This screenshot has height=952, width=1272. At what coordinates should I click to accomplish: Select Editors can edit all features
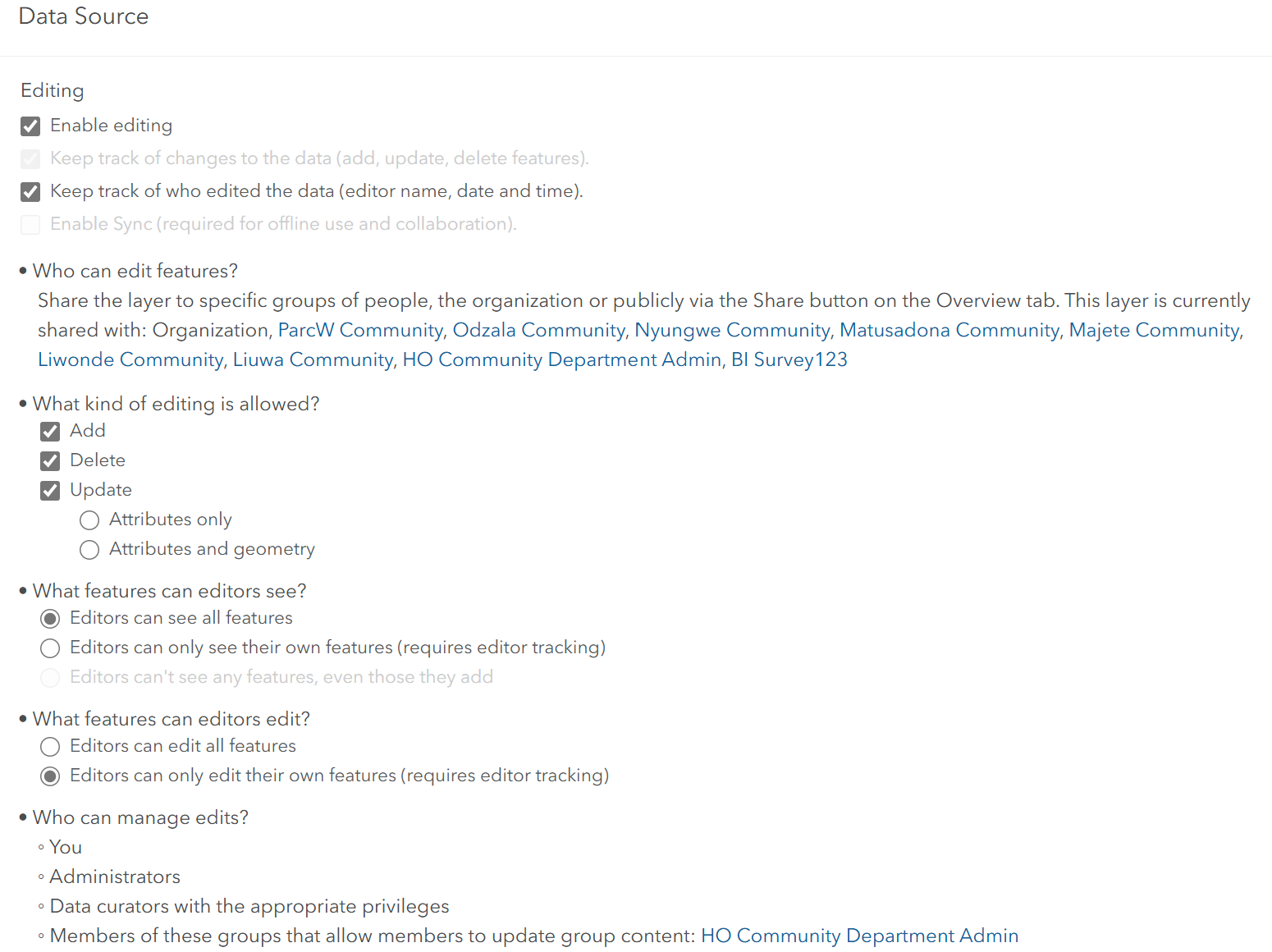point(50,746)
